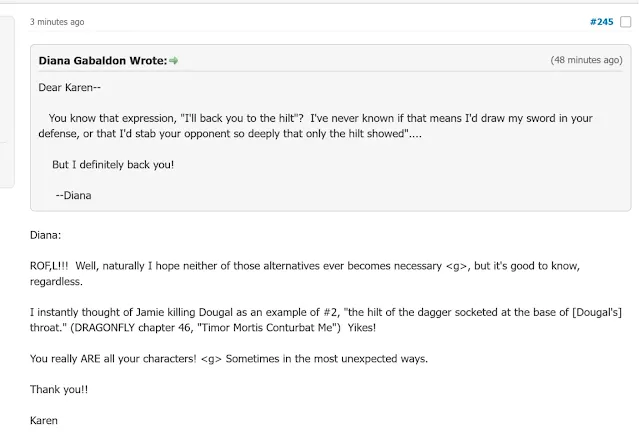Open the #245 post permalink
Viewport: 640px width, 433px height.
click(x=600, y=22)
